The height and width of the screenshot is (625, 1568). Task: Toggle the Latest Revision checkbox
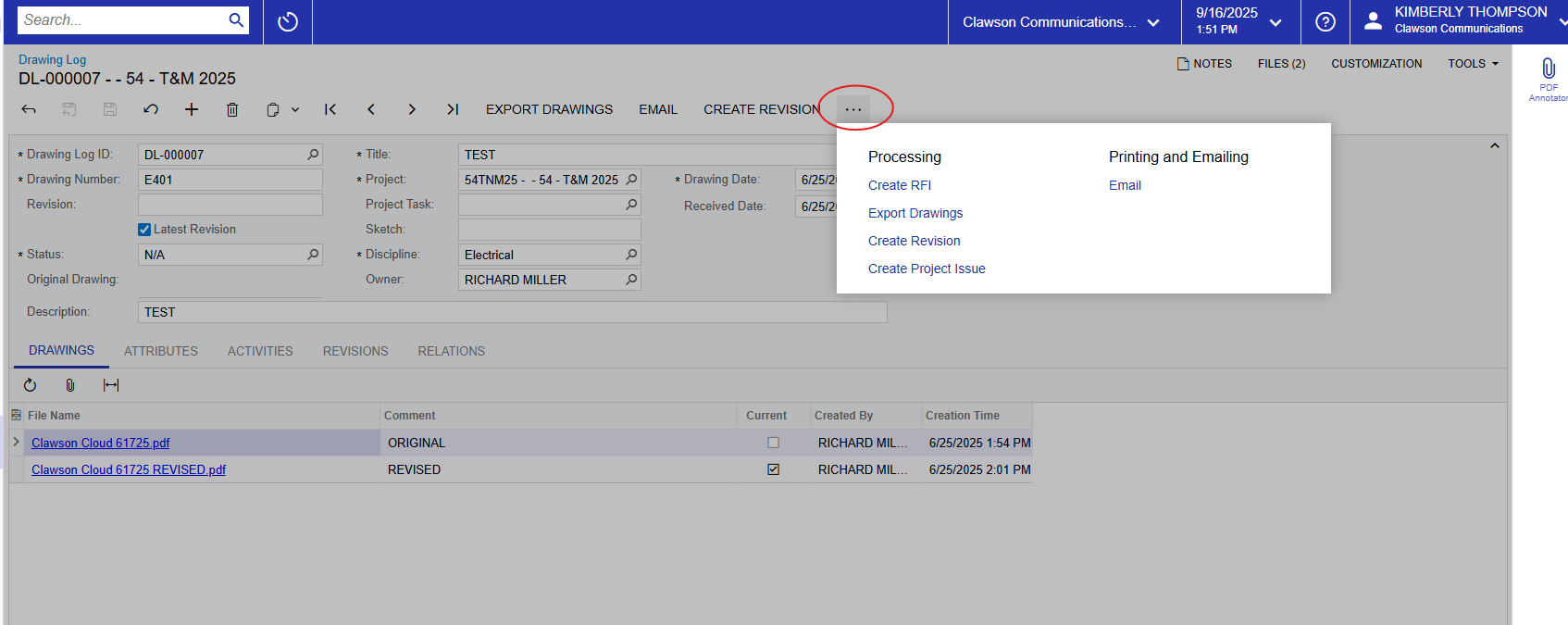[144, 230]
